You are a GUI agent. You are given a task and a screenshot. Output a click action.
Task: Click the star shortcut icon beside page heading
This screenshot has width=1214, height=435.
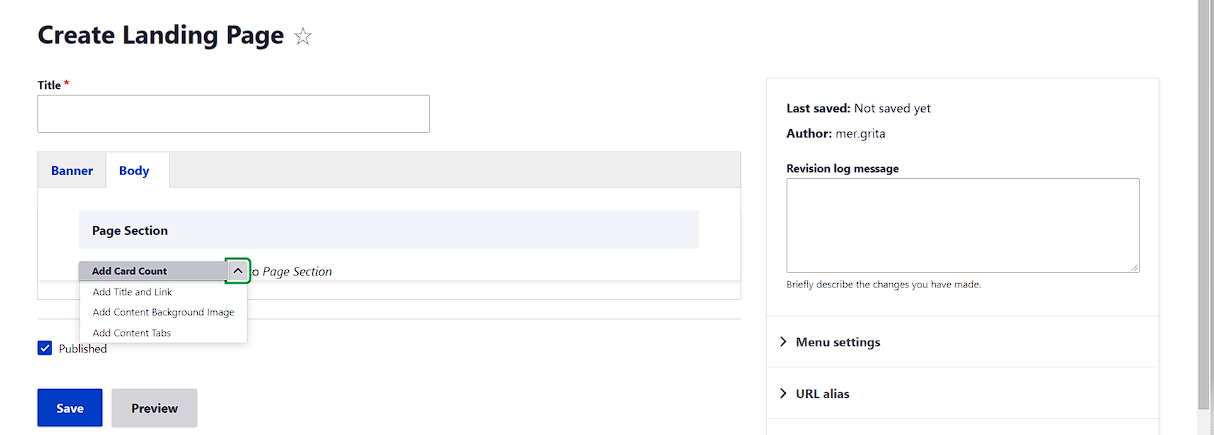pyautogui.click(x=303, y=37)
